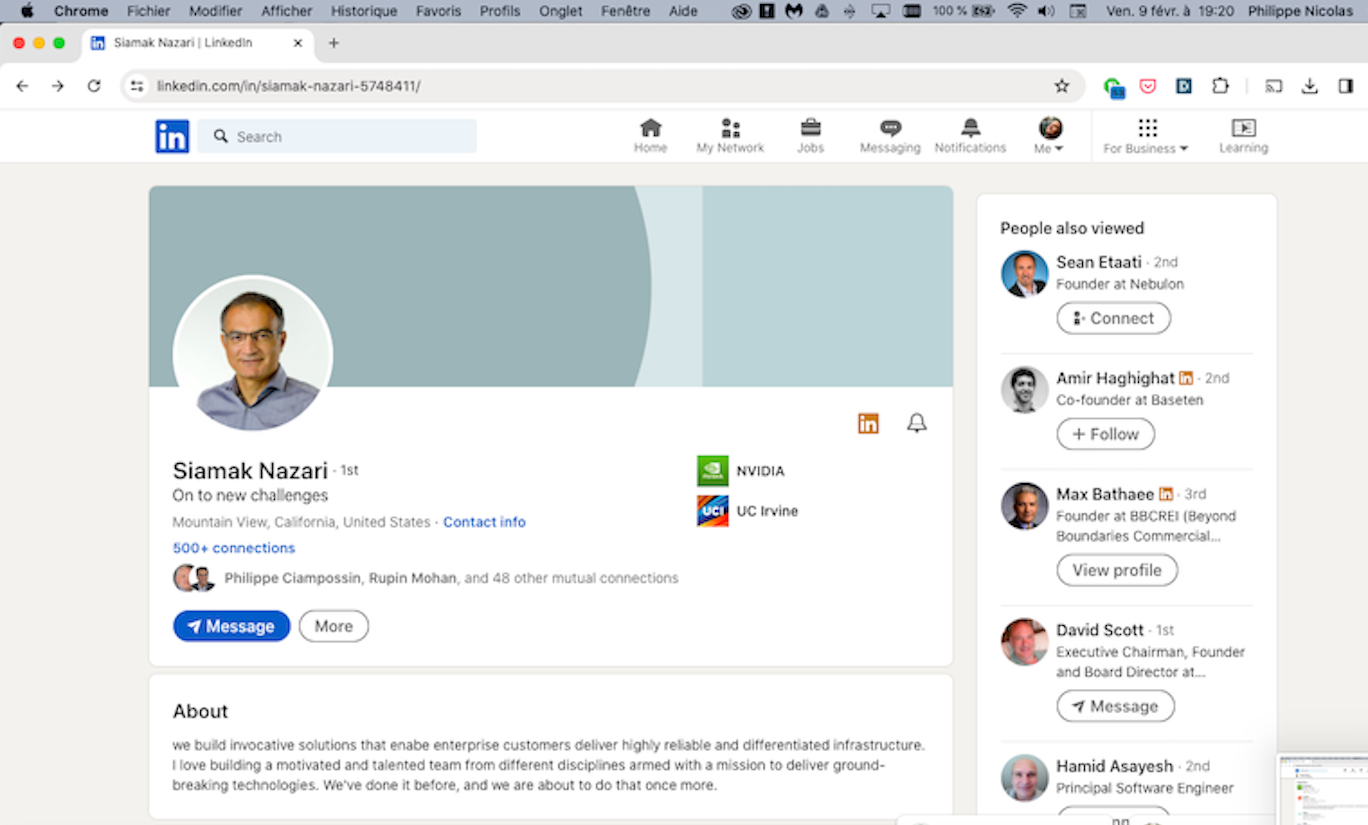
Task: Click in the LinkedIn Search field
Action: coord(337,137)
